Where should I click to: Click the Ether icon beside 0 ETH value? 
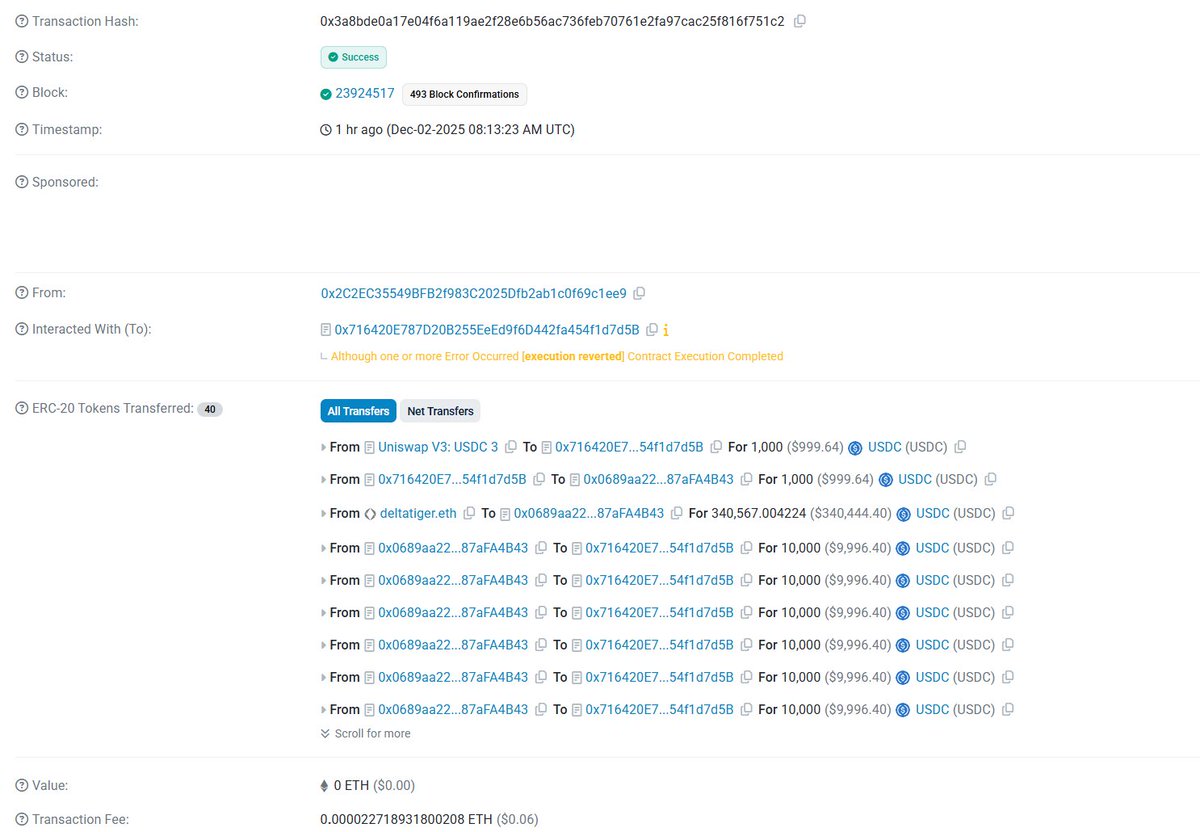click(x=324, y=786)
